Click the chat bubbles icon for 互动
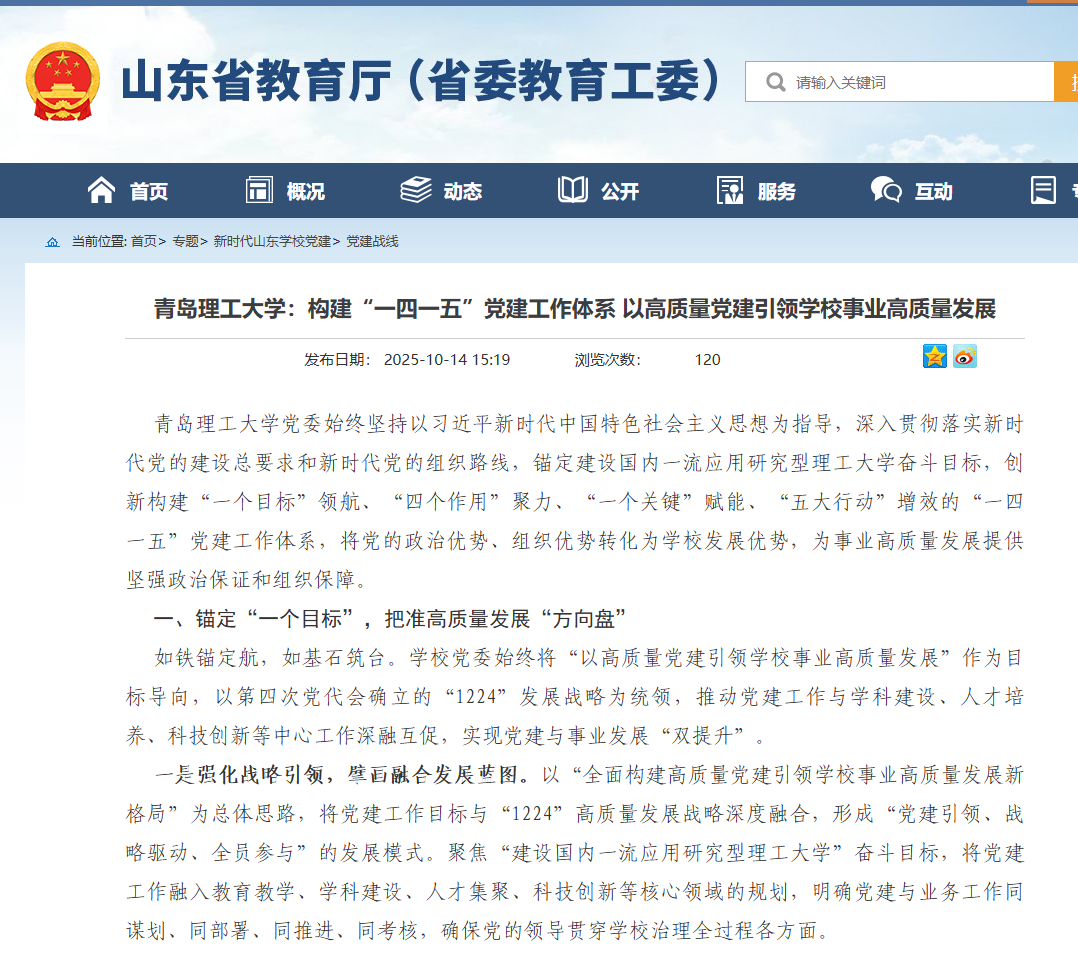The width and height of the screenshot is (1078, 954). pyautogui.click(x=885, y=190)
